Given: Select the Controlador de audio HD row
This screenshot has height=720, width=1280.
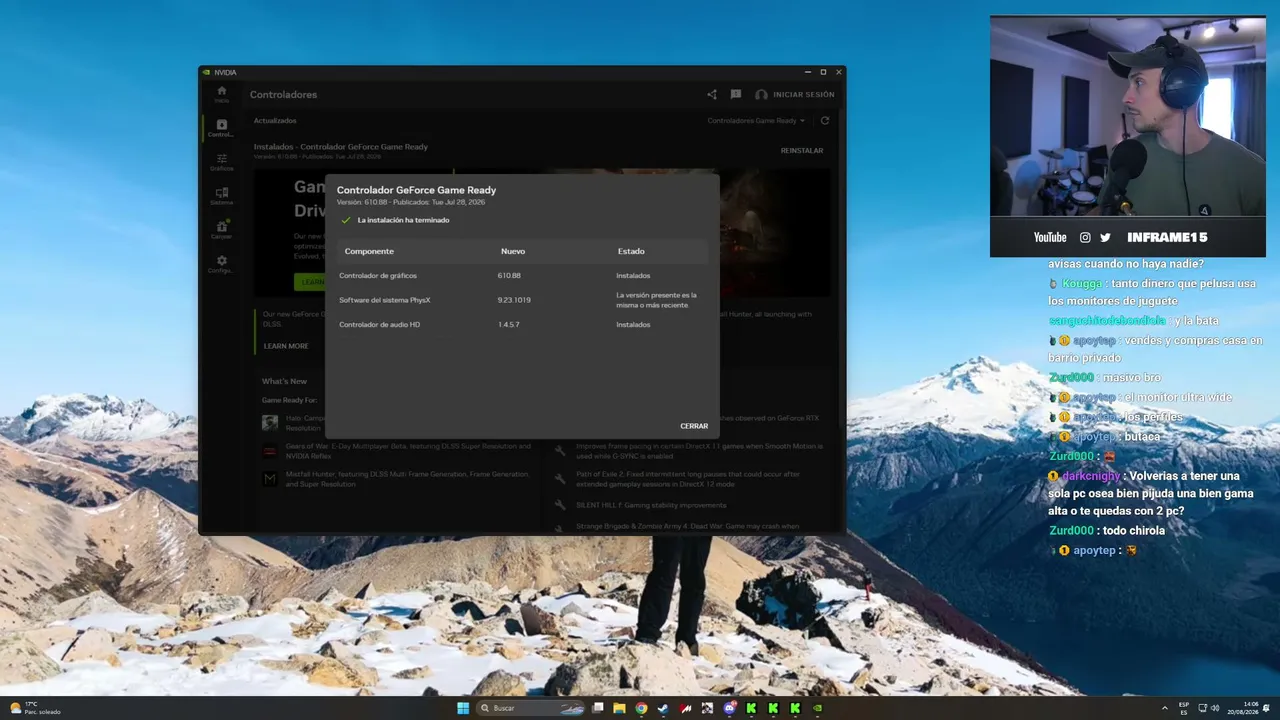Looking at the screenshot, I should (x=522, y=325).
